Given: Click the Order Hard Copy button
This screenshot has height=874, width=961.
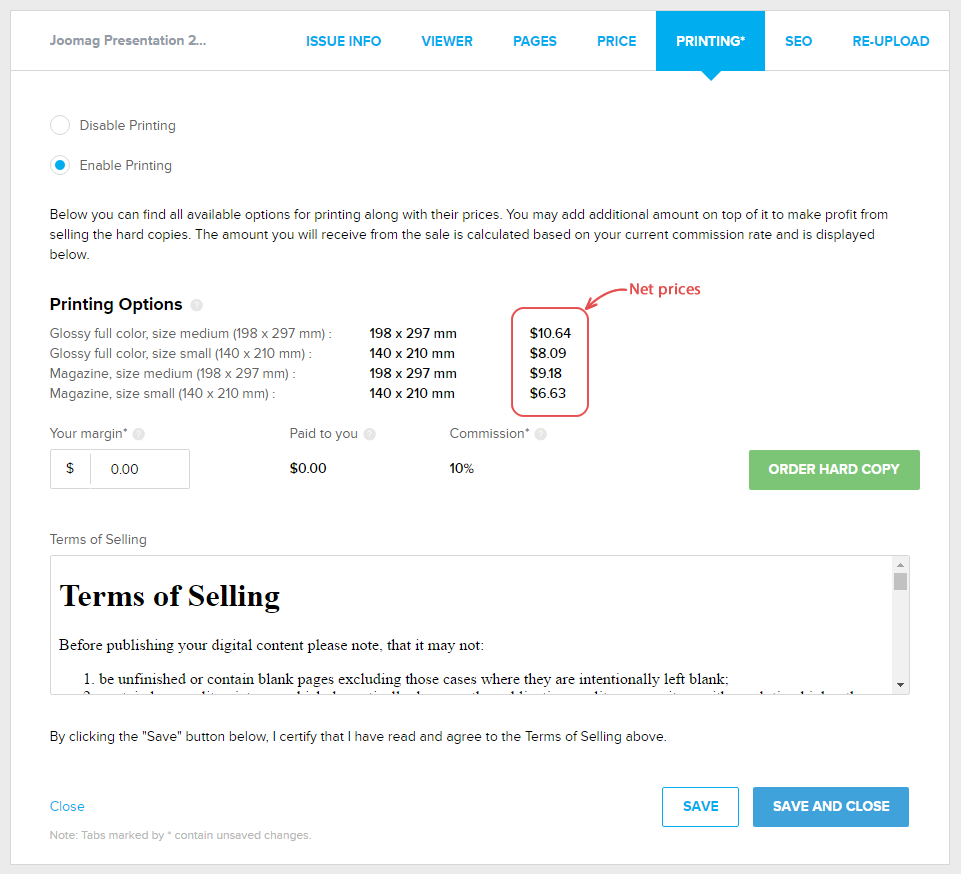Looking at the screenshot, I should pyautogui.click(x=834, y=469).
